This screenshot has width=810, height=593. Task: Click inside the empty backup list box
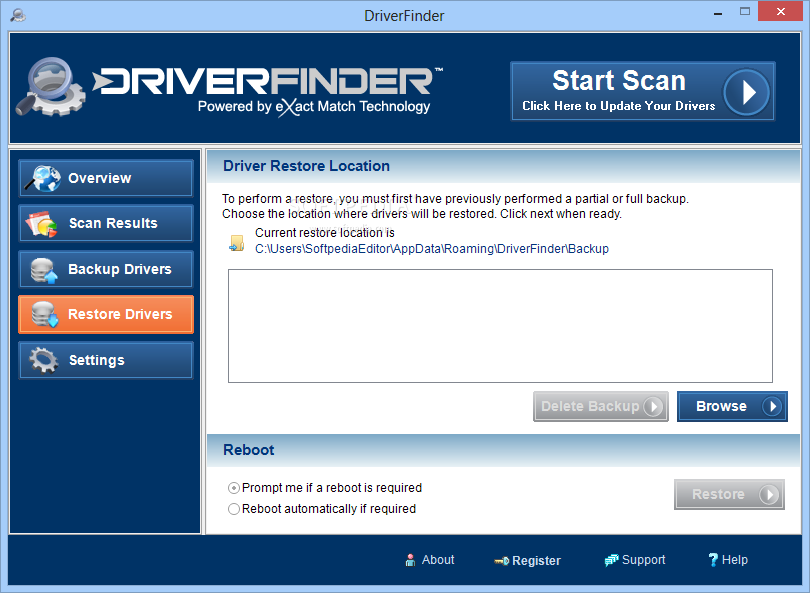click(500, 326)
